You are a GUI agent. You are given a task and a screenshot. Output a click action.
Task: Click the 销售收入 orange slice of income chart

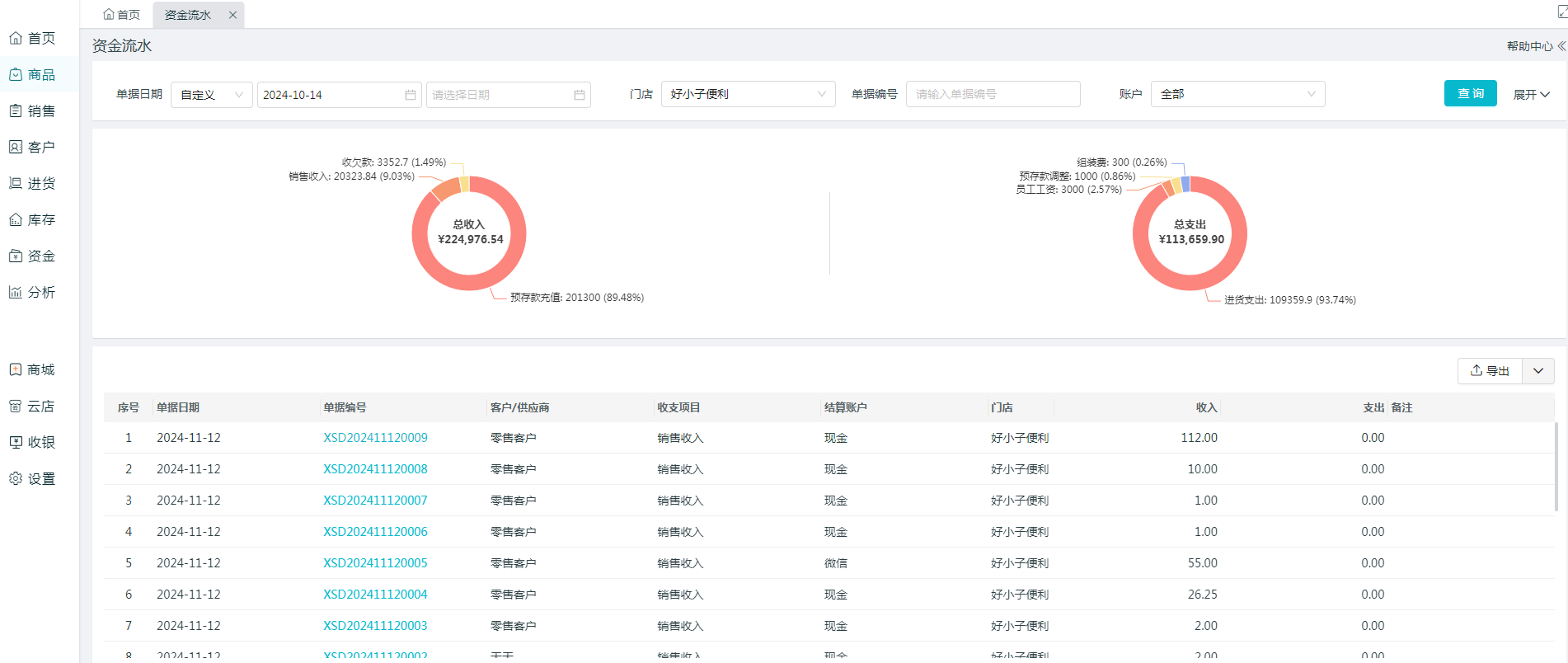click(x=446, y=189)
